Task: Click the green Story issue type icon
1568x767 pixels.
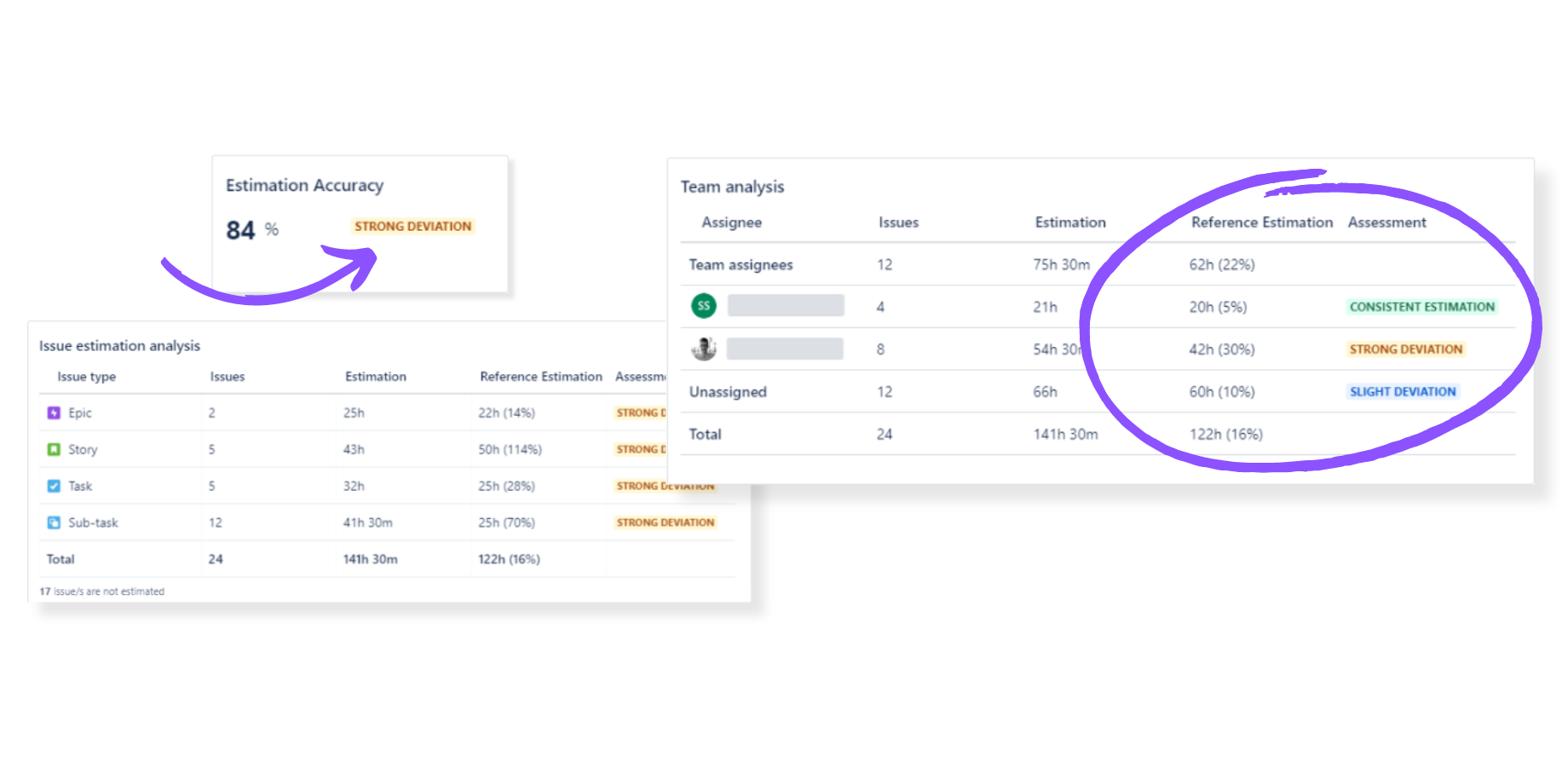Action: coord(54,450)
